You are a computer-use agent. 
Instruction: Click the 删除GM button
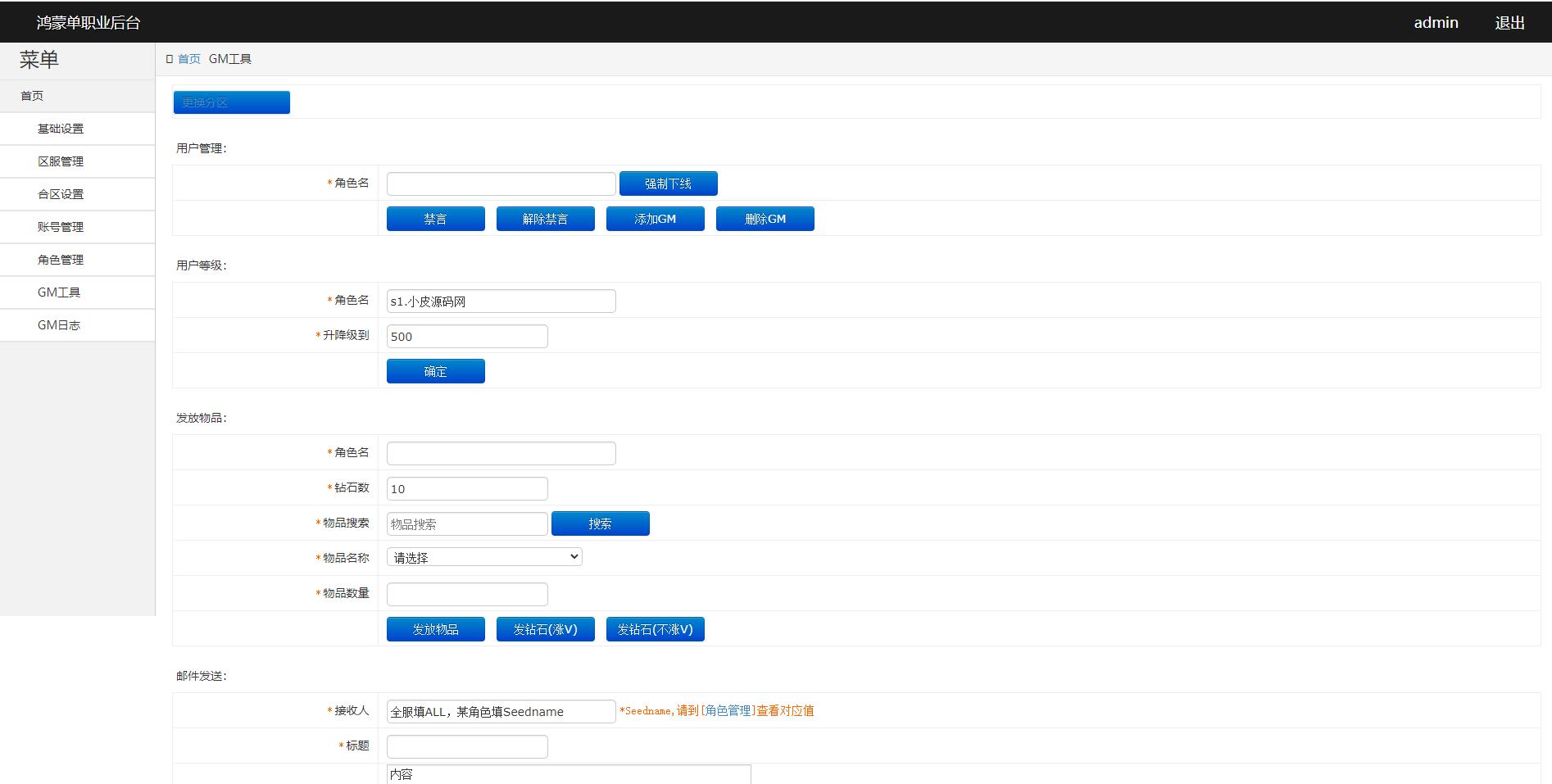coord(765,218)
